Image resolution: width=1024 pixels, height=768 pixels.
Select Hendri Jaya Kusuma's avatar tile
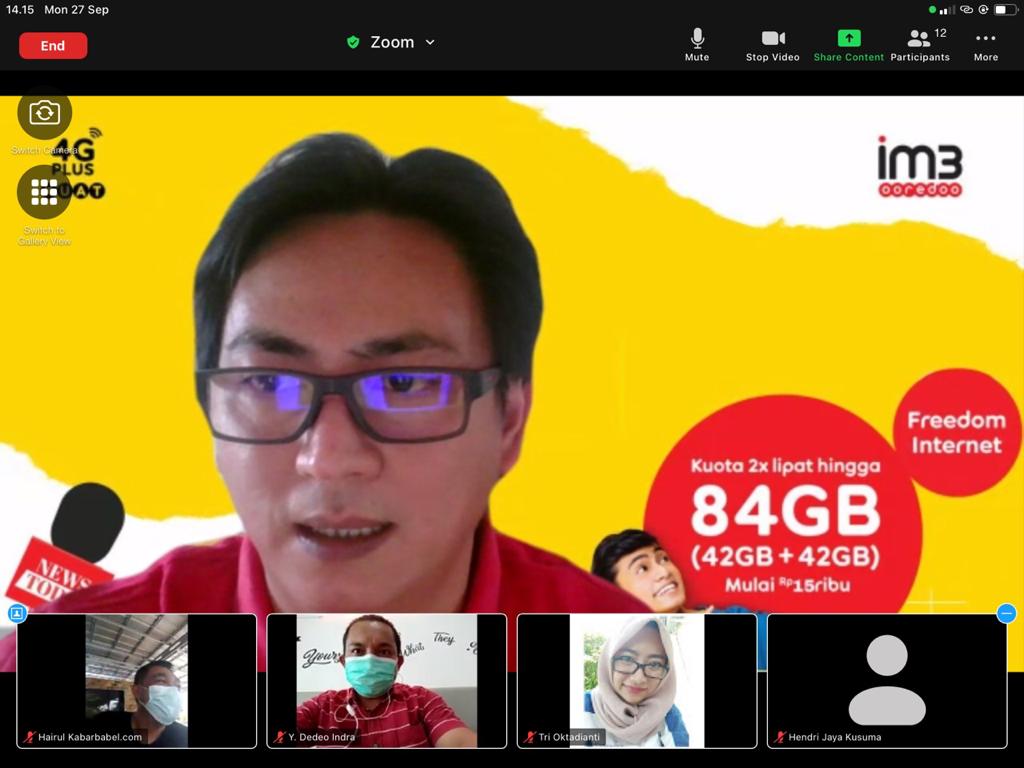(886, 680)
